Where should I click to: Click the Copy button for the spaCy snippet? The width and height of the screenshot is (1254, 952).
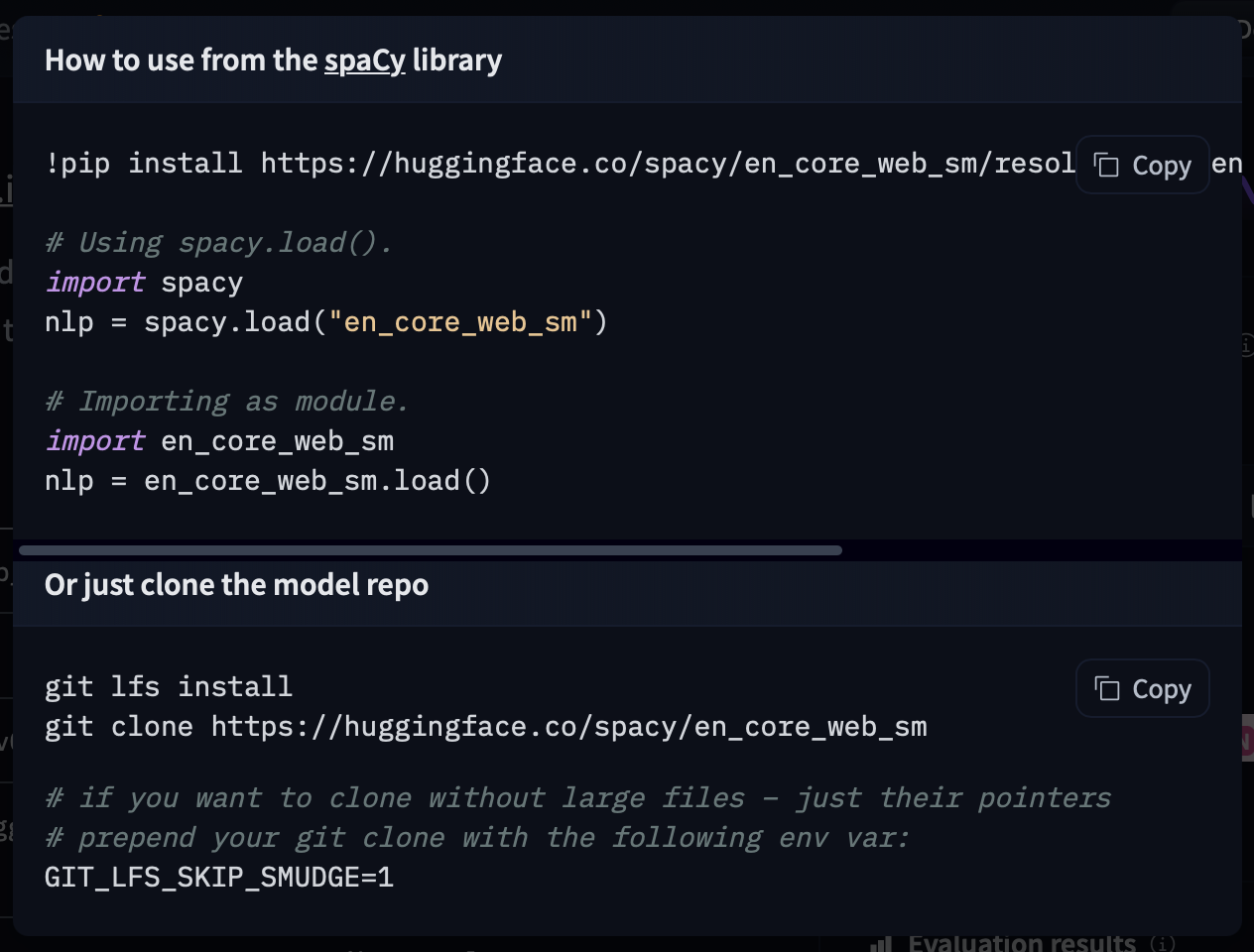[x=1142, y=165]
